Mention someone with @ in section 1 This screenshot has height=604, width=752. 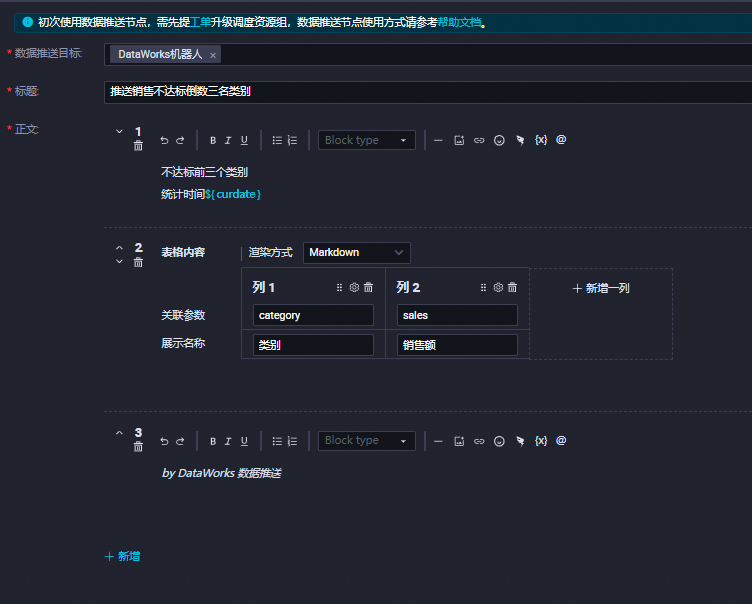(x=561, y=140)
